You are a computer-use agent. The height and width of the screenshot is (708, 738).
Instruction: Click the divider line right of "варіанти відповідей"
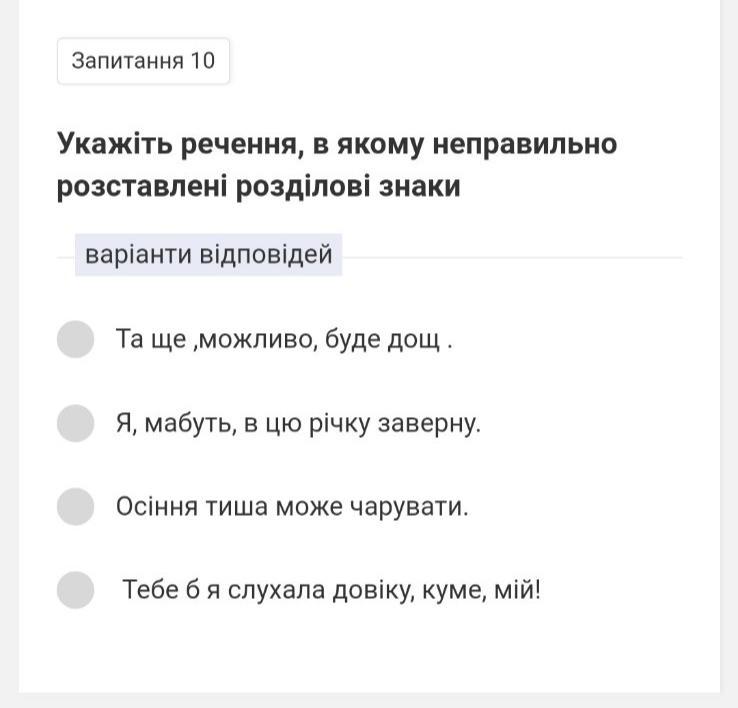(x=512, y=258)
